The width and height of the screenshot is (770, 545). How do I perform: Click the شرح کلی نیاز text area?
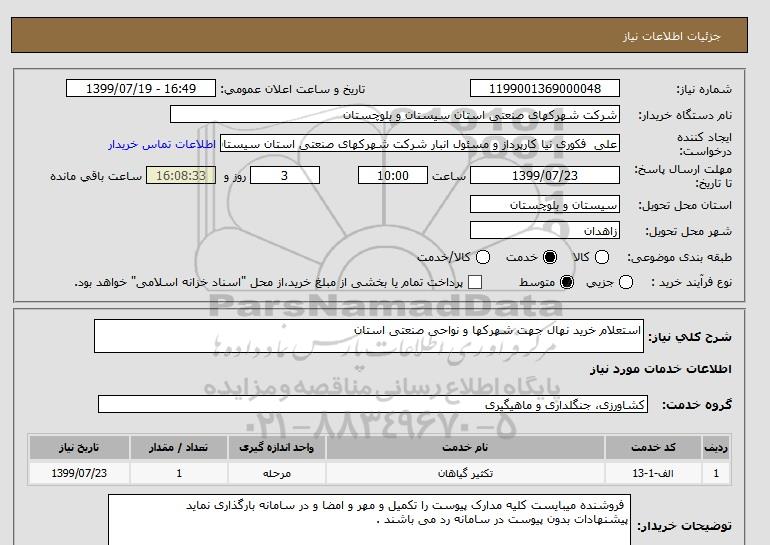coord(369,336)
